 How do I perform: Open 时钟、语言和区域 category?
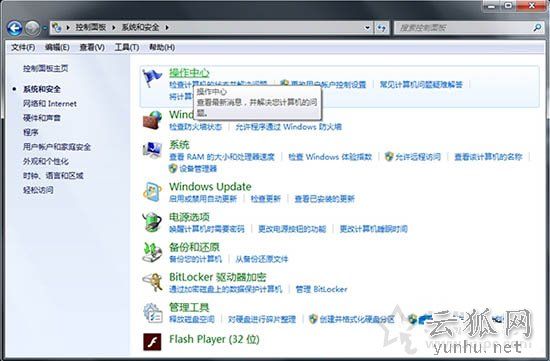[x=53, y=175]
